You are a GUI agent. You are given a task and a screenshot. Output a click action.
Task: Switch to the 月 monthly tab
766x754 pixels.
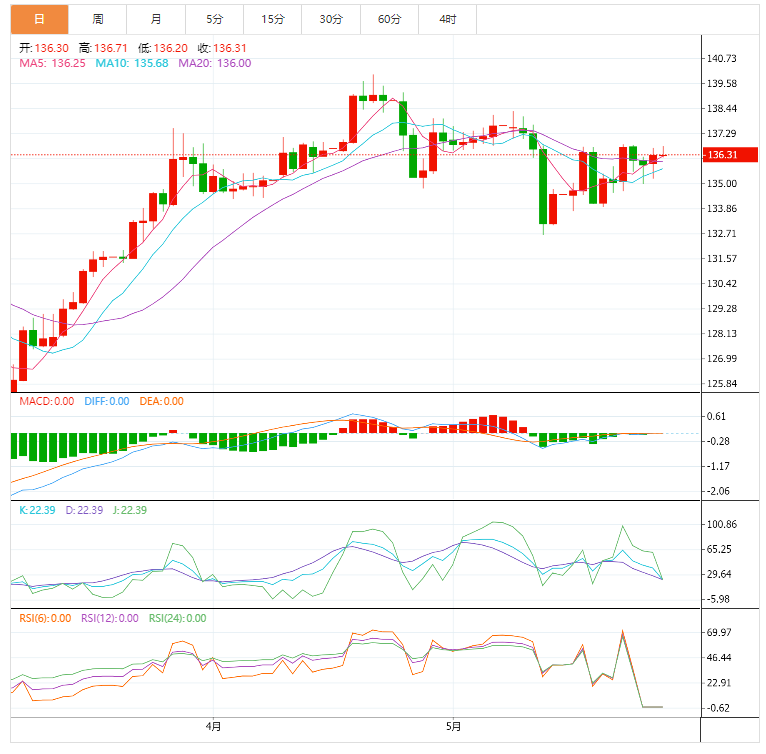(x=156, y=20)
